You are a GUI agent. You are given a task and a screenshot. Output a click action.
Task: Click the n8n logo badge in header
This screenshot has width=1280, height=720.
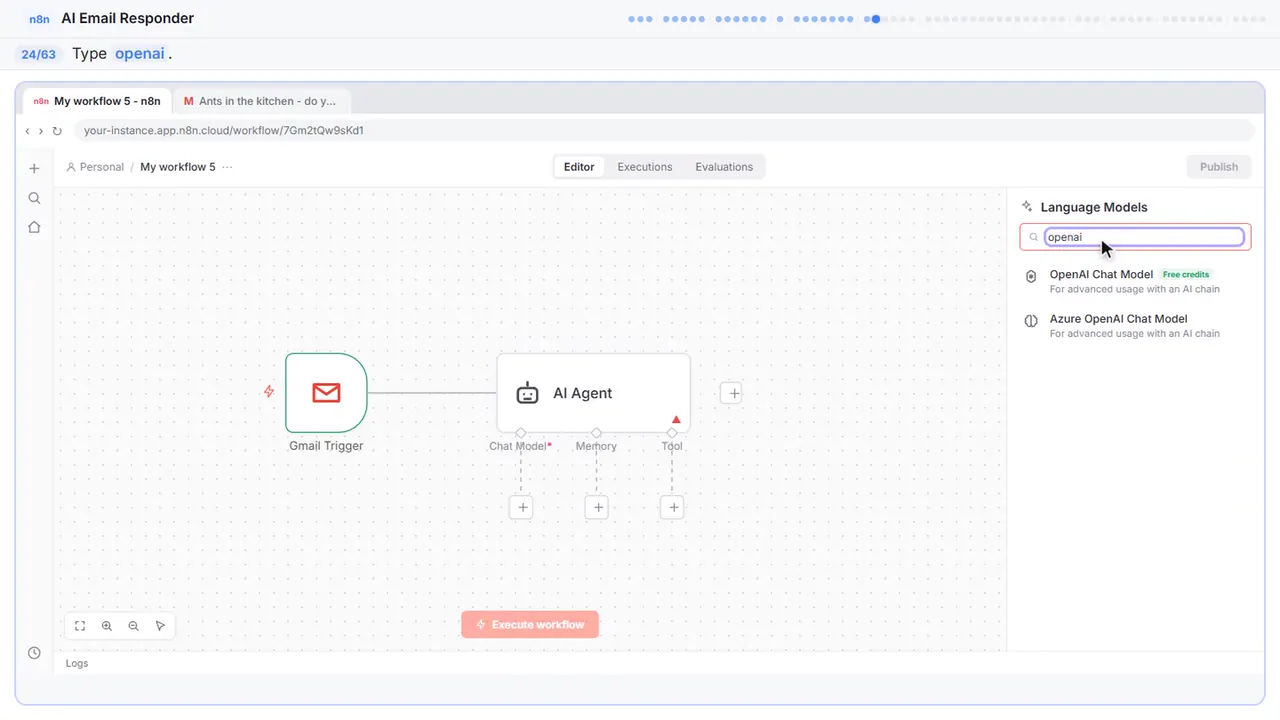40,19
